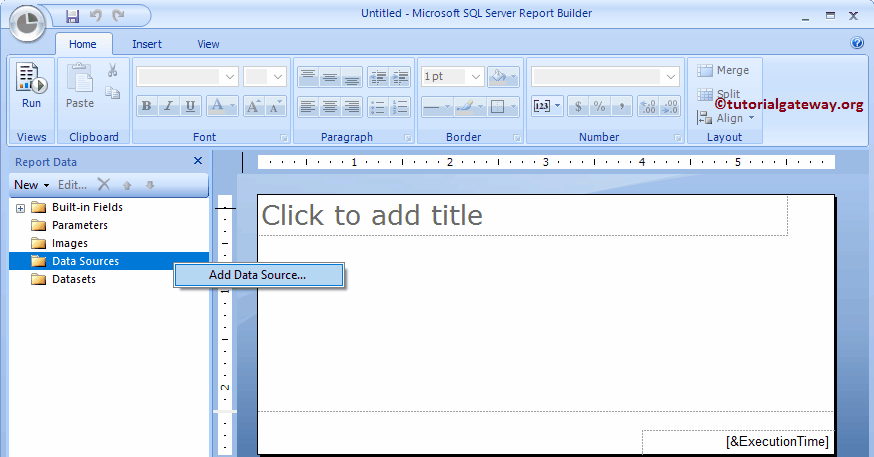Click the Paste clipboard icon
This screenshot has height=457, width=874.
coord(80,86)
